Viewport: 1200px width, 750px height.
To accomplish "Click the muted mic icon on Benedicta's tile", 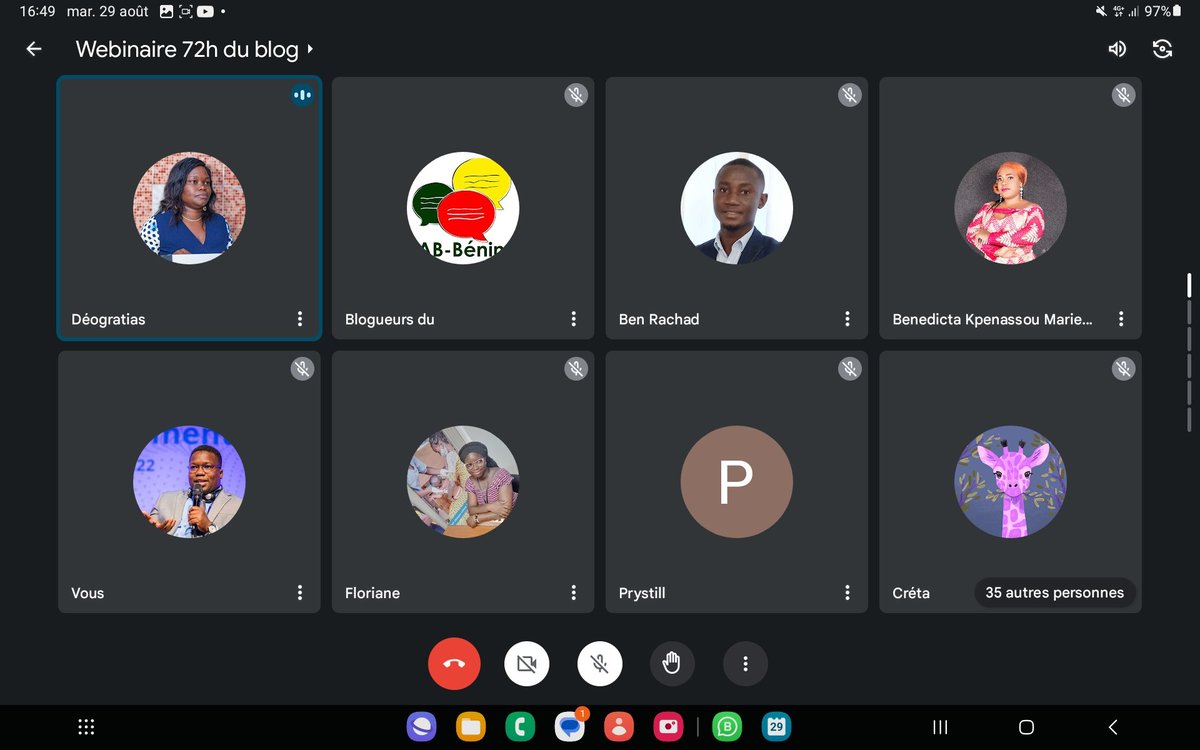I will (x=1124, y=95).
